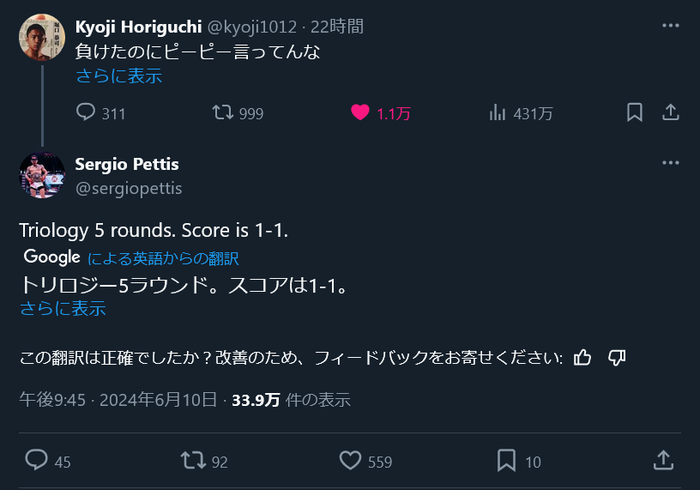
Task: Give thumbs down on translation accuracy
Action: (x=617, y=357)
